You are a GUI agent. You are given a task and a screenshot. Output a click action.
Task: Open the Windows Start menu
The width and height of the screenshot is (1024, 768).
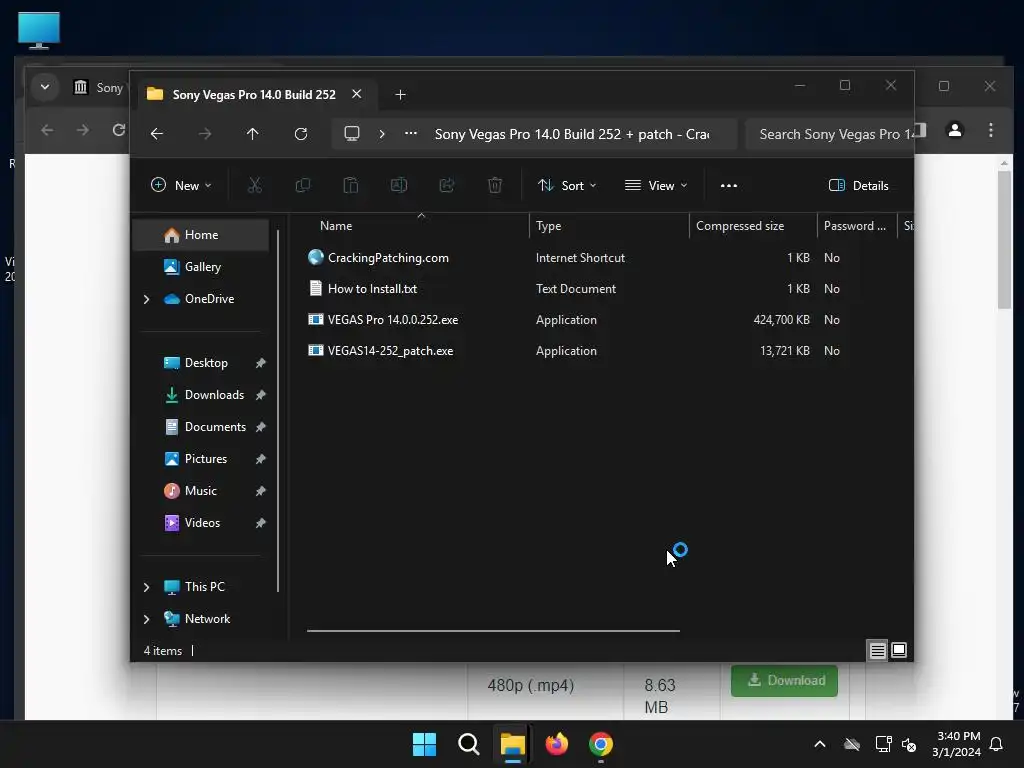coord(424,744)
